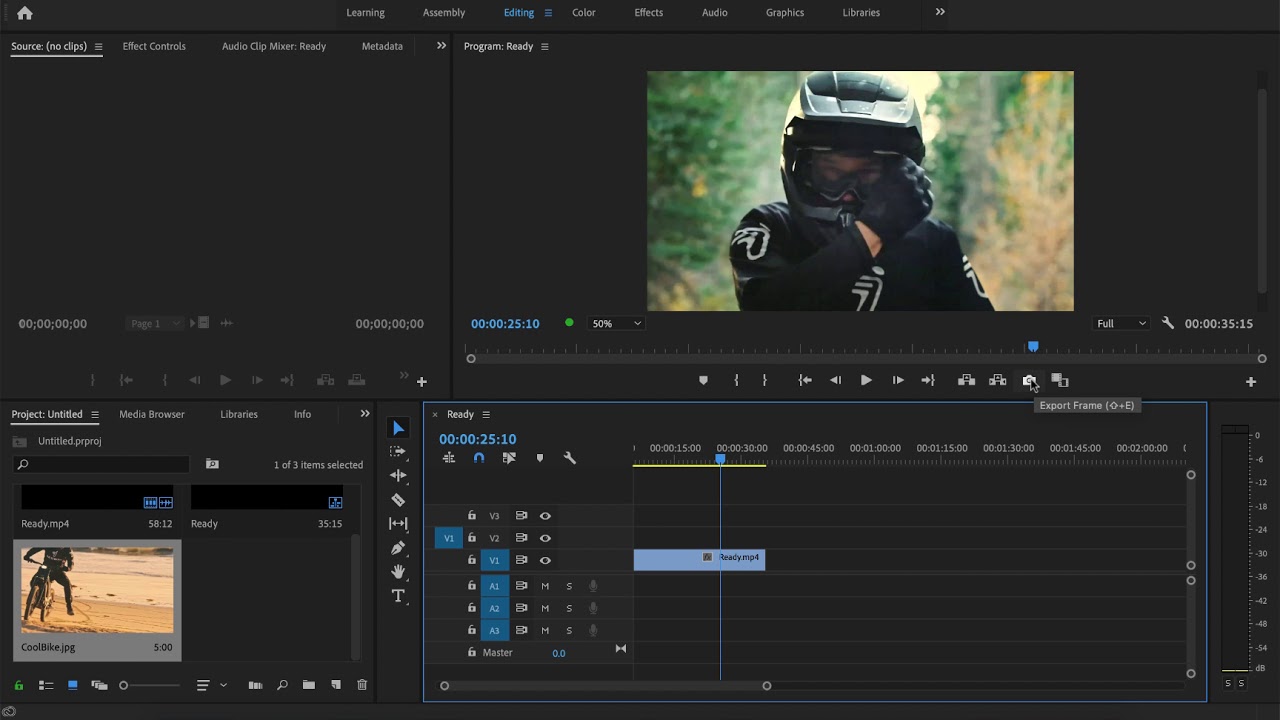Screen dimensions: 1280x720
Task: Select the CoolBike.jpg thumbnail
Action: 97,590
